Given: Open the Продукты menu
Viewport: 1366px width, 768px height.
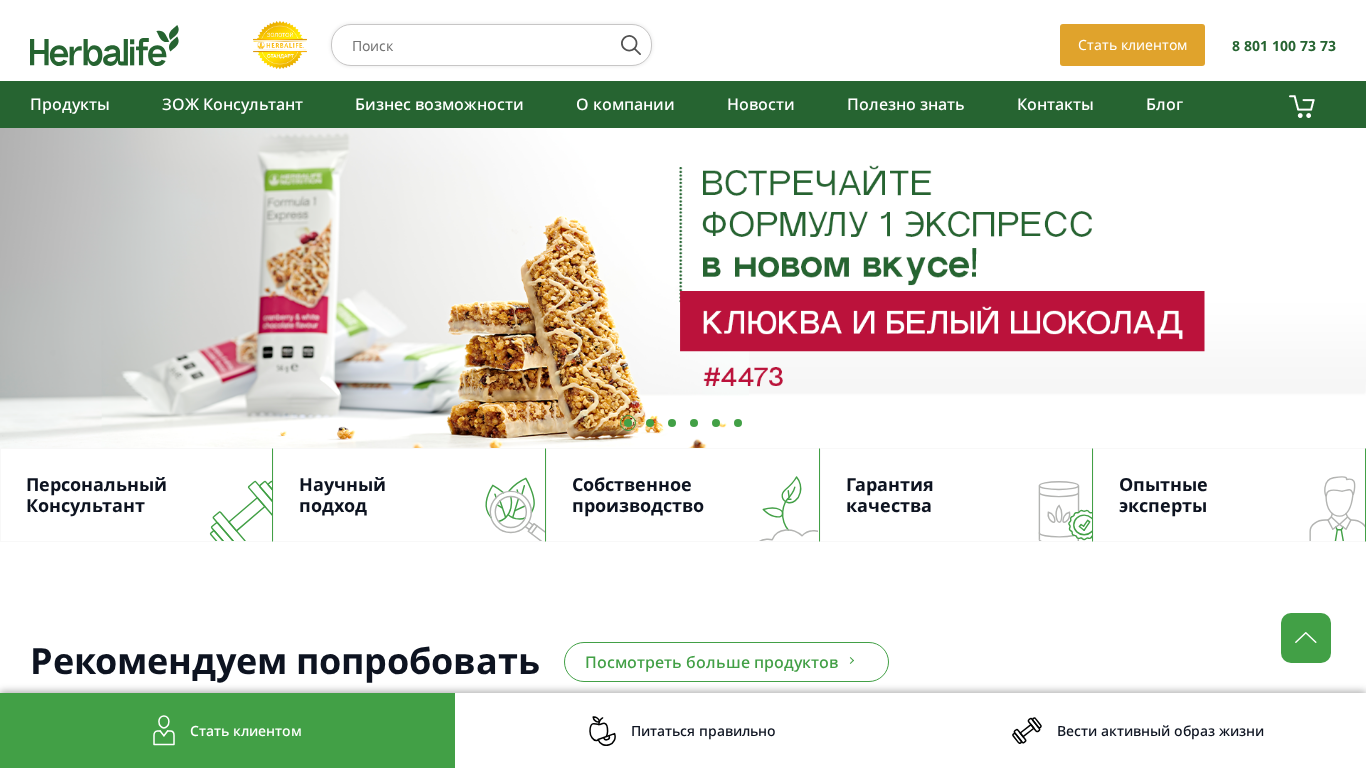Looking at the screenshot, I should point(70,104).
